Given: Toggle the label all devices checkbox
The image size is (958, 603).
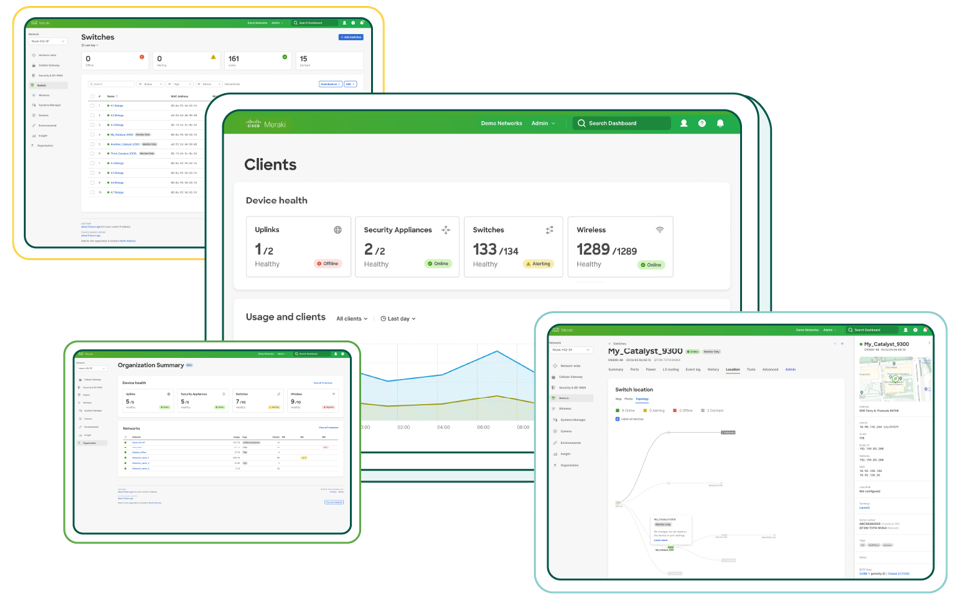Looking at the screenshot, I should [617, 419].
